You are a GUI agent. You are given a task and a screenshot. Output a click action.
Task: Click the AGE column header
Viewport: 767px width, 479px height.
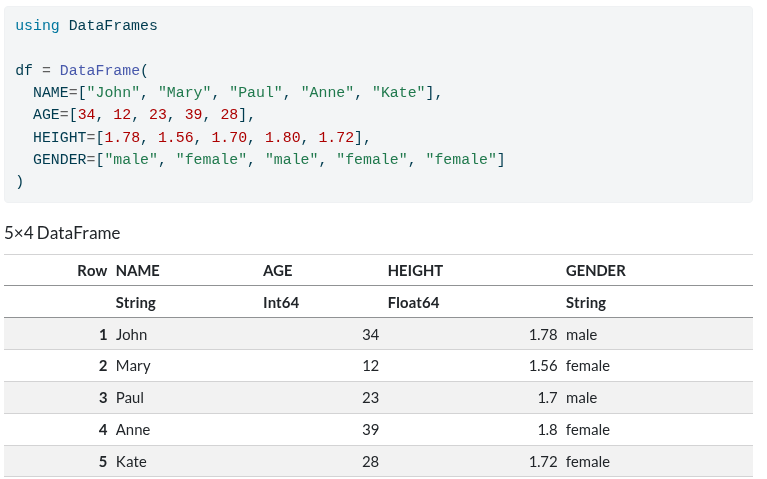[x=277, y=270]
